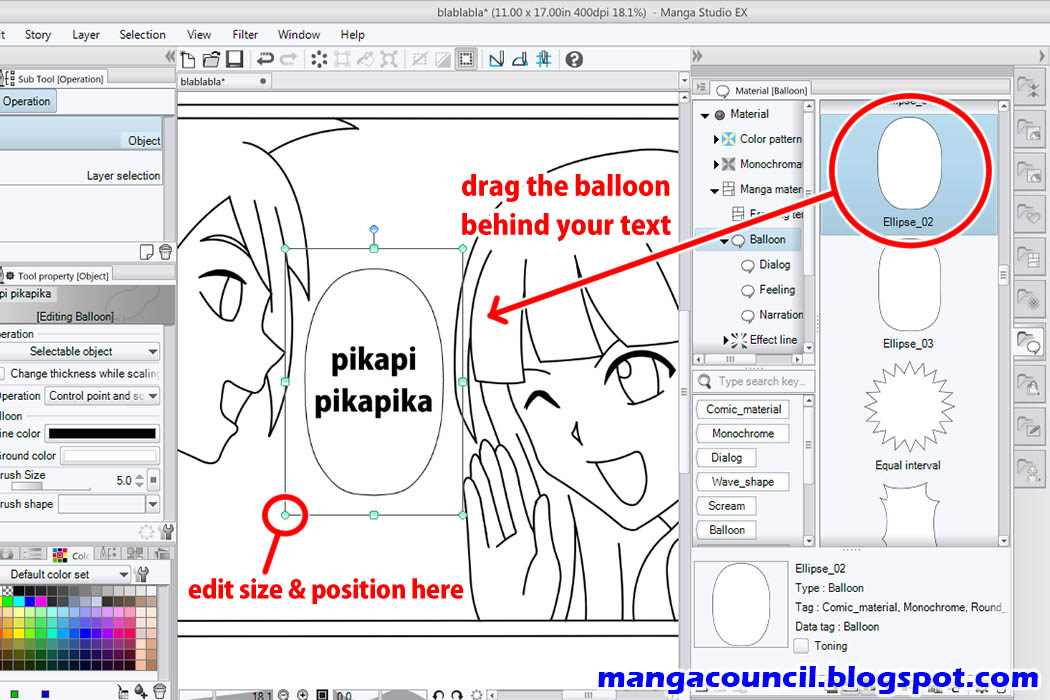This screenshot has height=700, width=1050.
Task: Open the Window menu
Action: [x=299, y=35]
